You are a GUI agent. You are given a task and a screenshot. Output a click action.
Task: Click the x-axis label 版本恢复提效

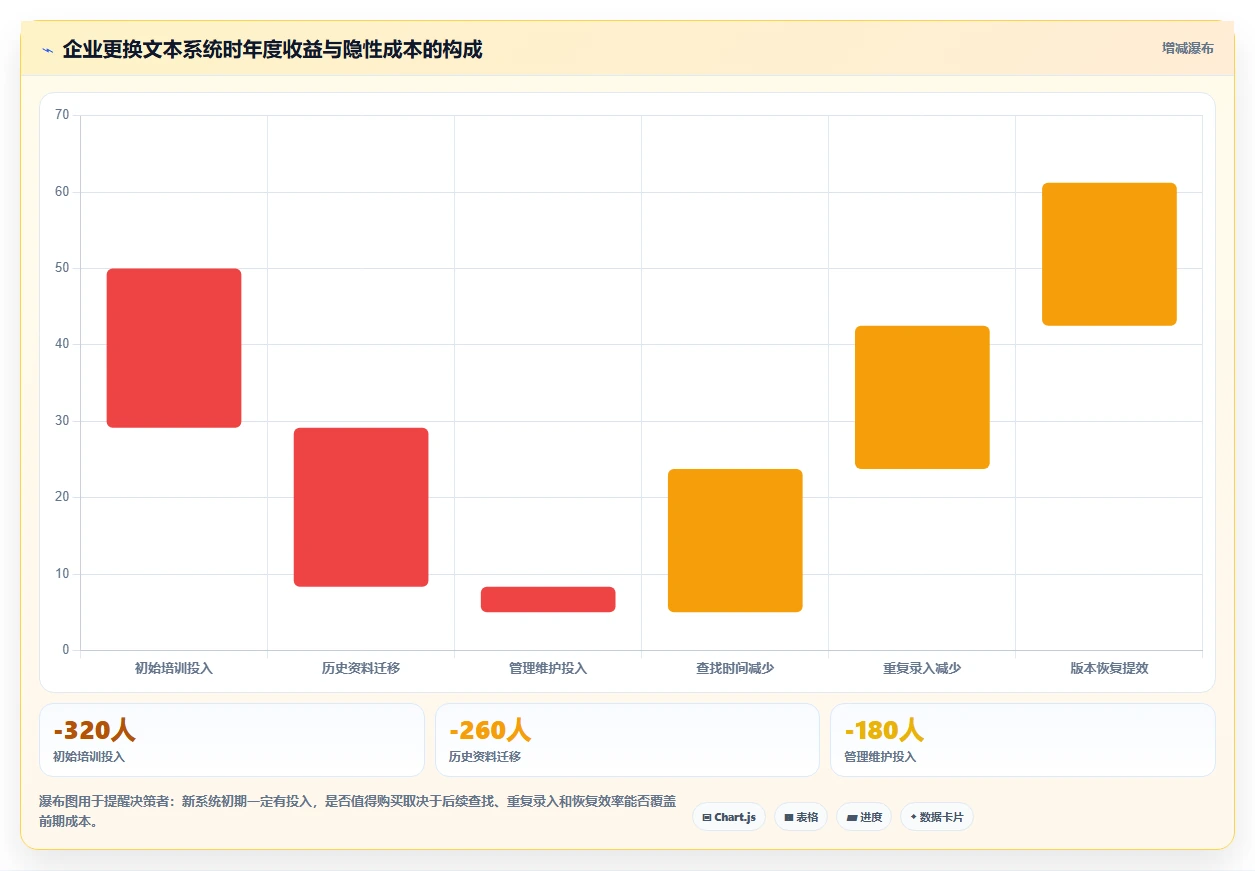(1109, 668)
